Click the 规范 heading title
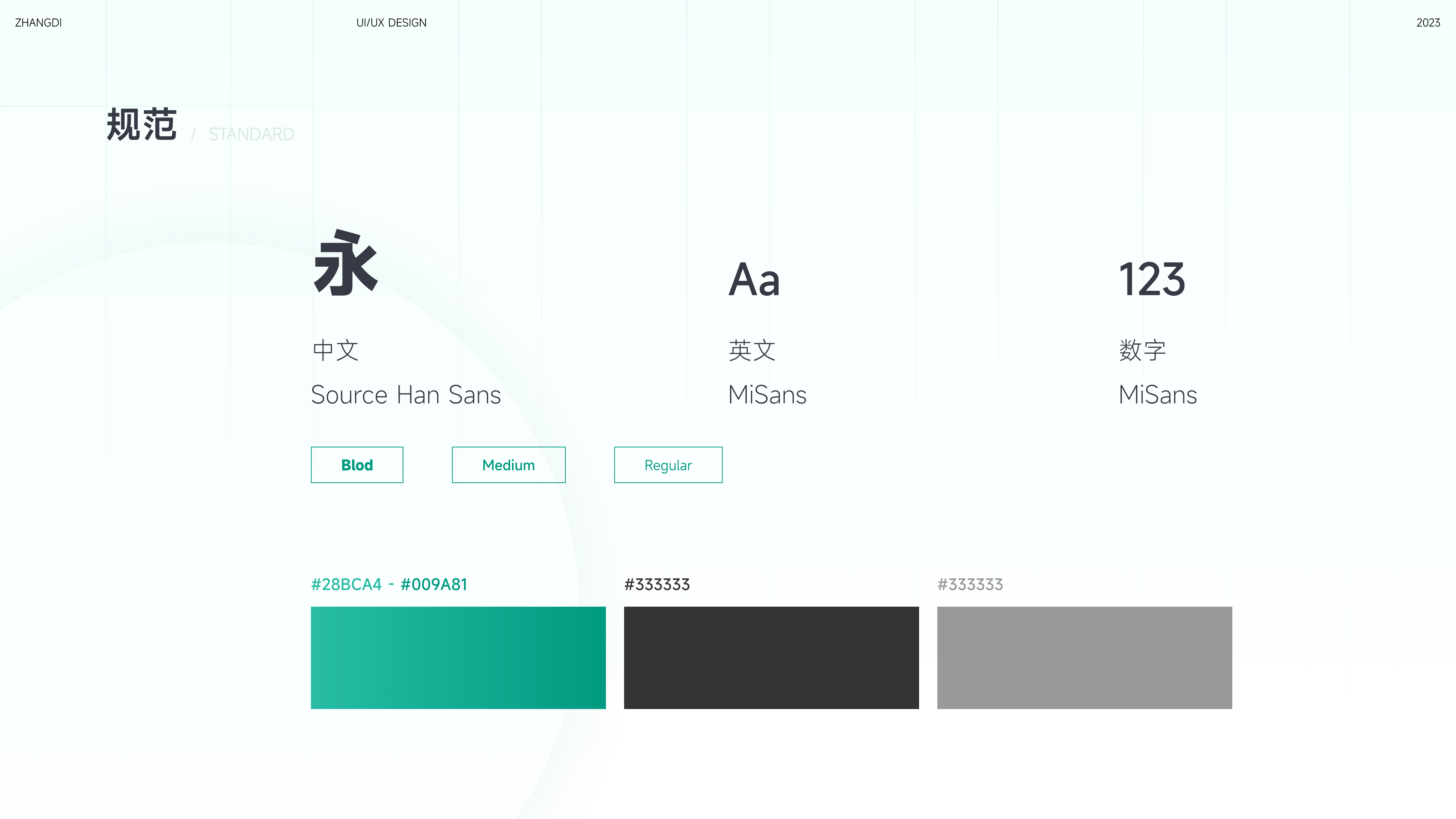1456x819 pixels. point(141,124)
